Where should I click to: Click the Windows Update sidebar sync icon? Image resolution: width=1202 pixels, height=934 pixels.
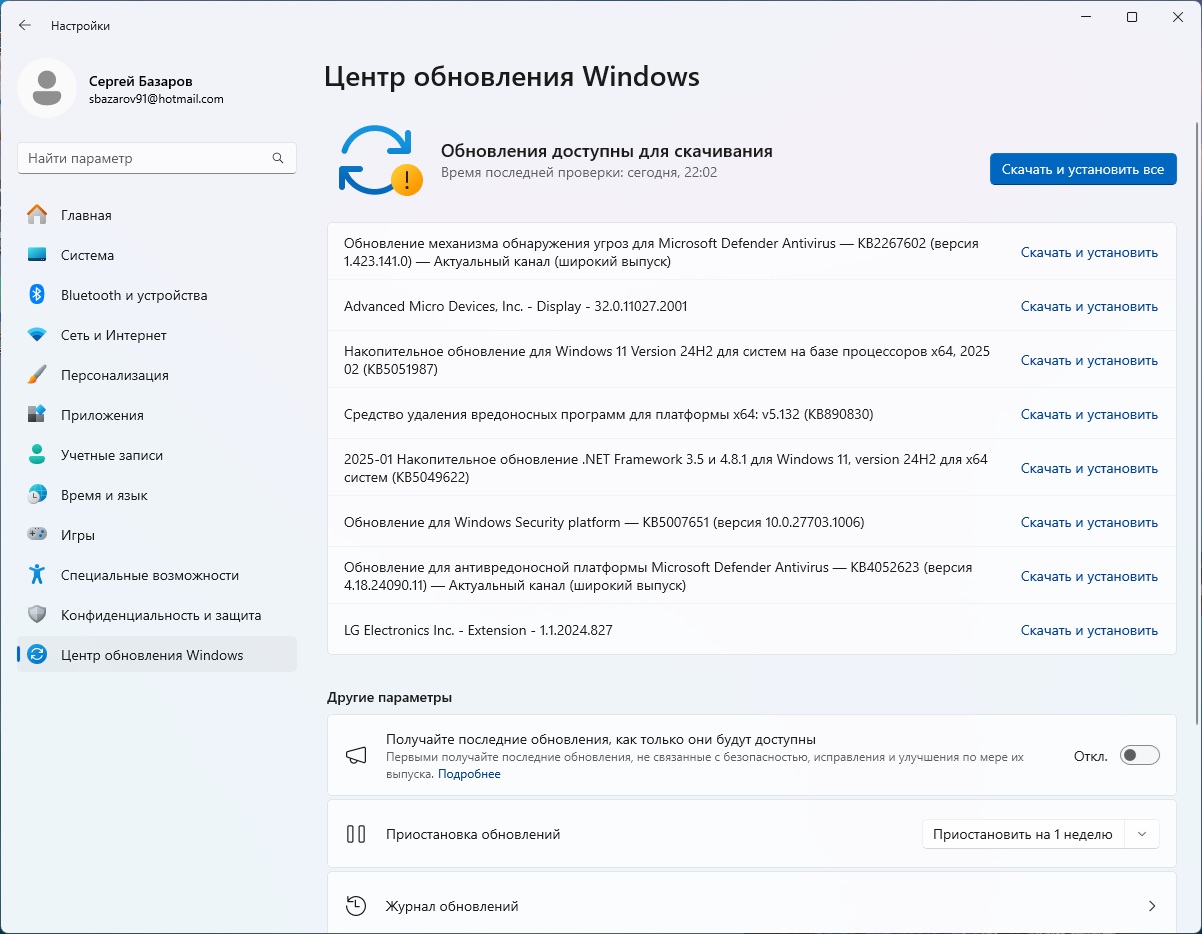[x=37, y=655]
